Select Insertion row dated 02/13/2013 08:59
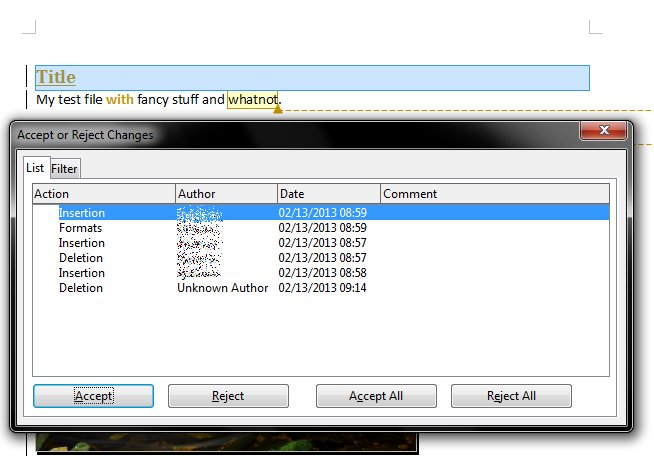The image size is (654, 467). pos(321,213)
